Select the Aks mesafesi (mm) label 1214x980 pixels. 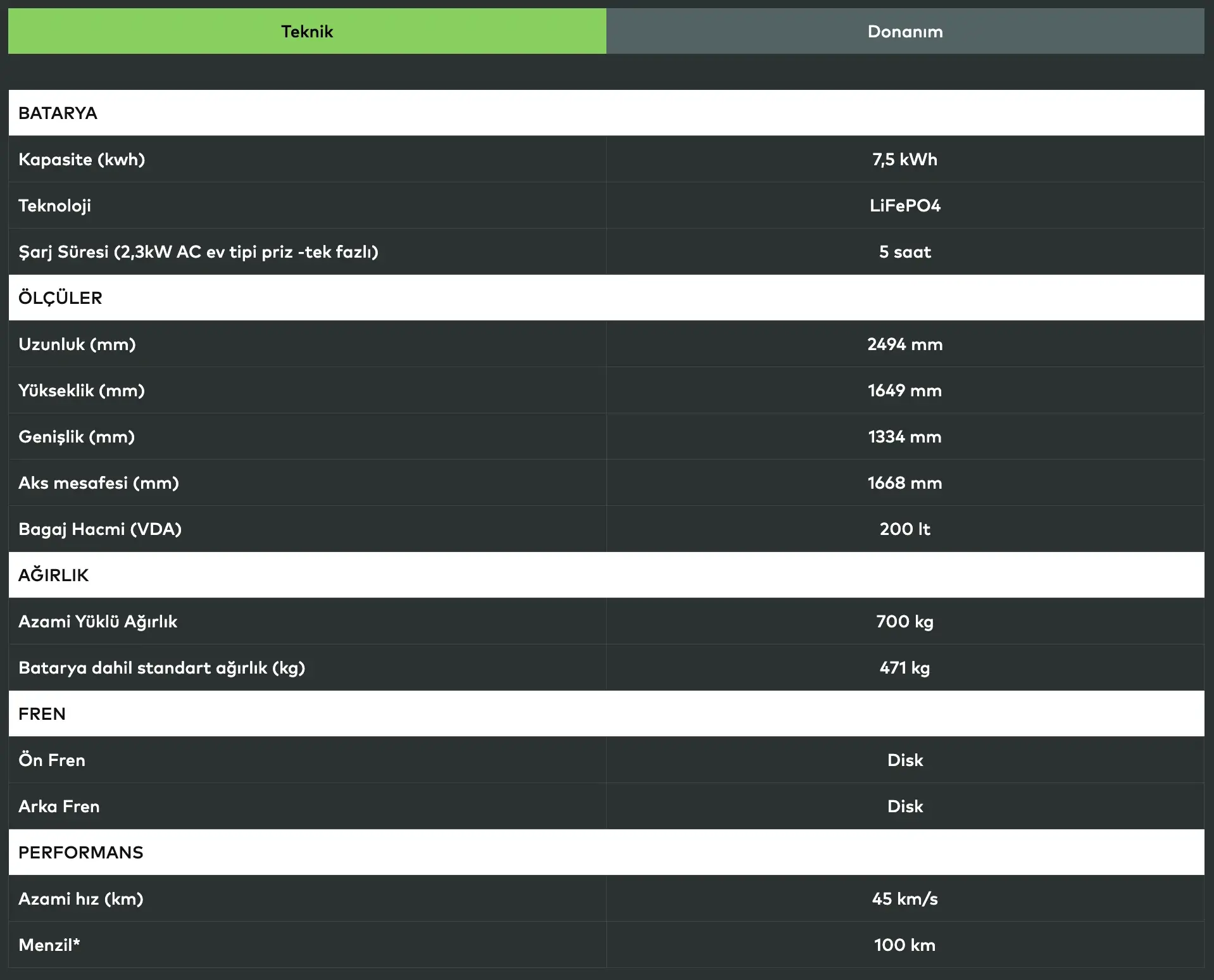click(x=99, y=483)
